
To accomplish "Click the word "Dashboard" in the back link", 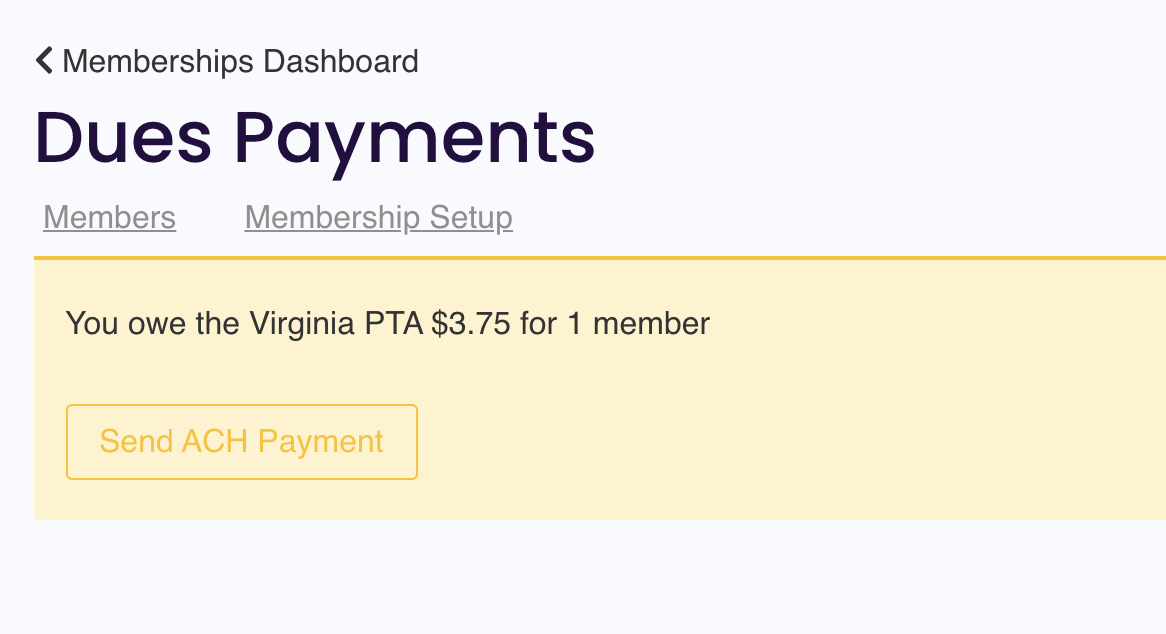I will coord(341,61).
